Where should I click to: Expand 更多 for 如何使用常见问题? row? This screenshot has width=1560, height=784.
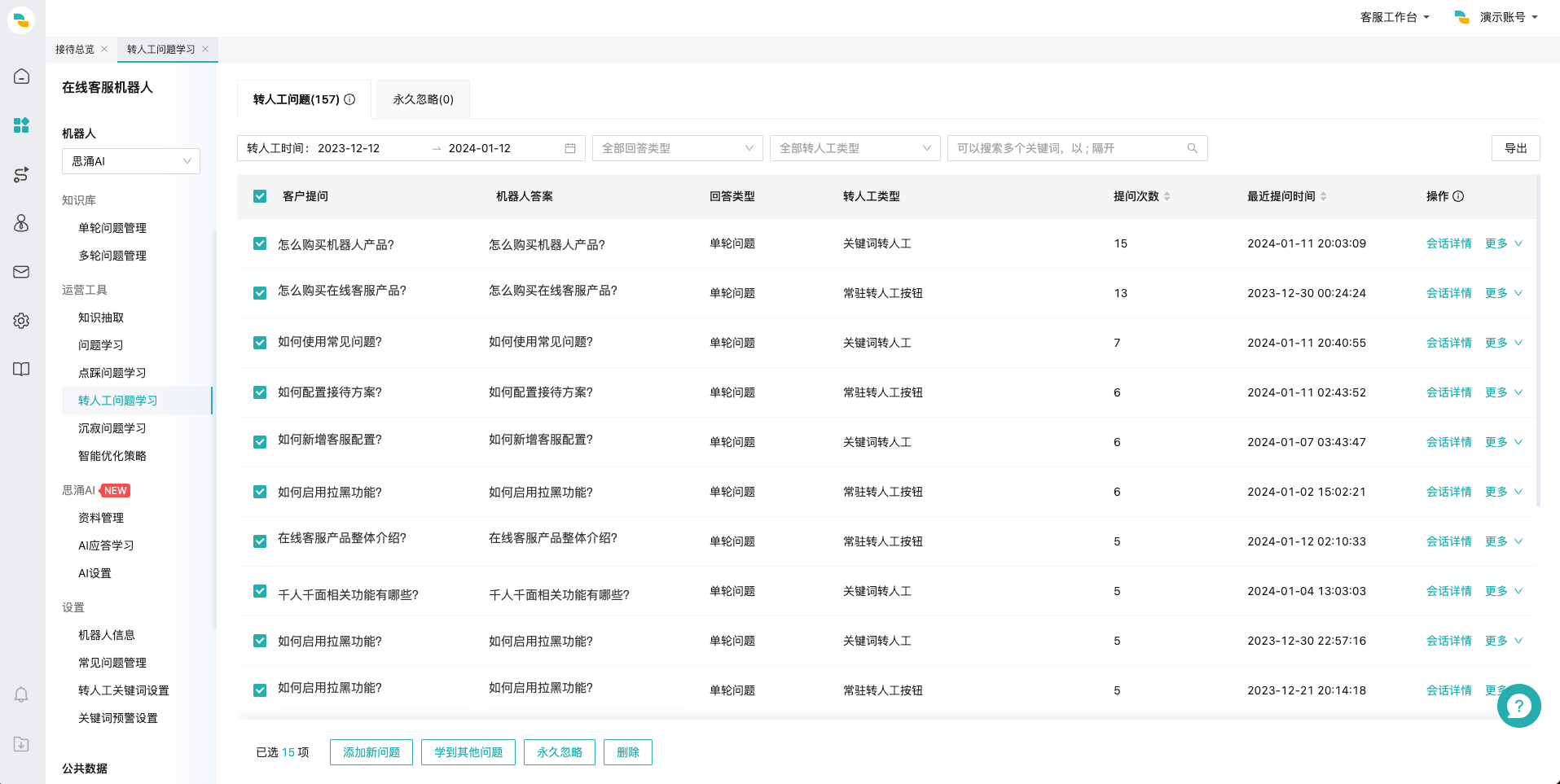(1503, 343)
